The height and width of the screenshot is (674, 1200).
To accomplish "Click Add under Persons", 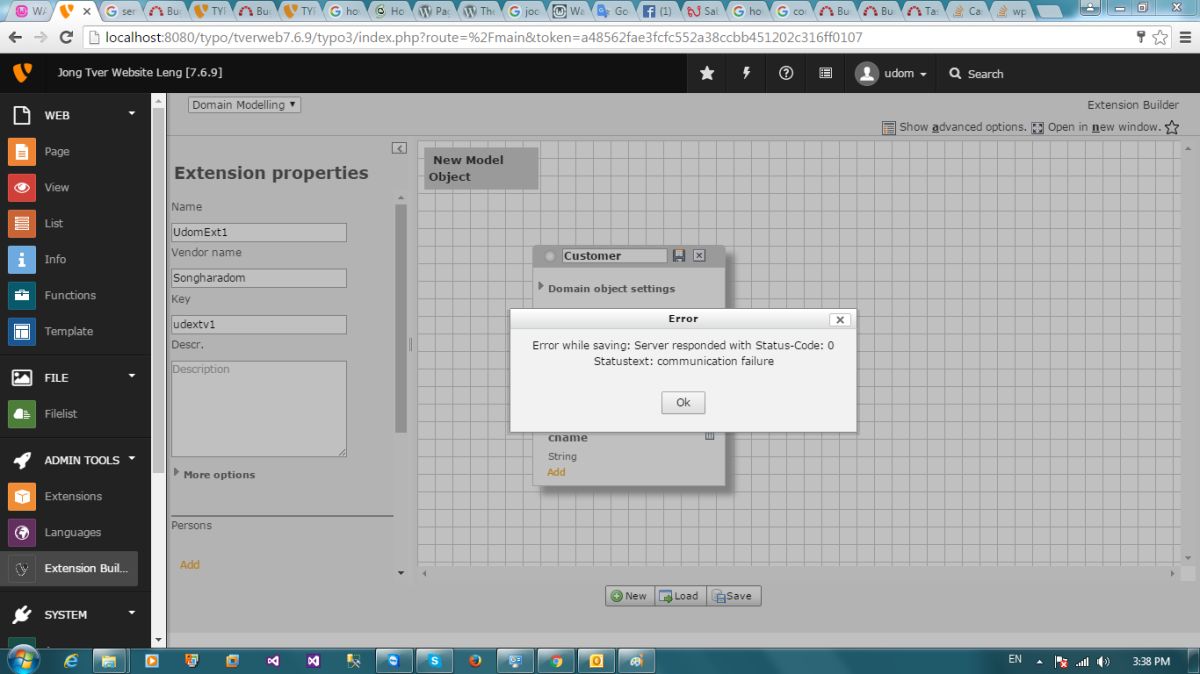I will pos(190,565).
